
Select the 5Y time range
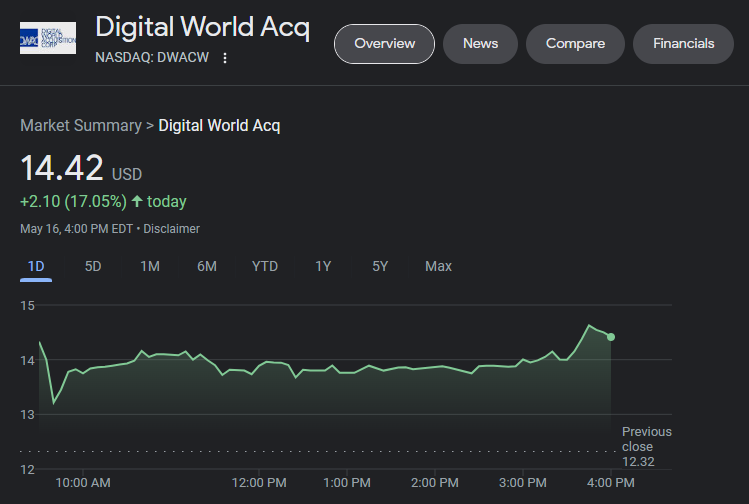coord(380,266)
